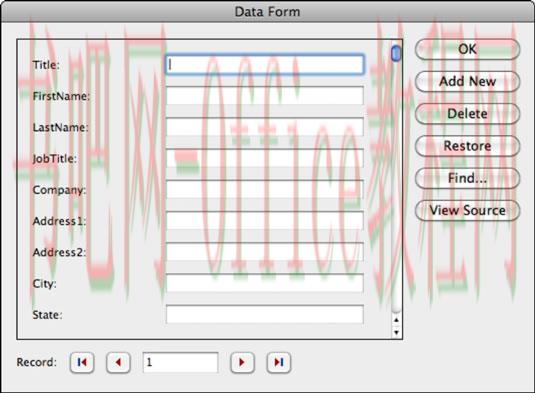The height and width of the screenshot is (393, 535).
Task: Click the scroll up arrow
Action: [396, 320]
